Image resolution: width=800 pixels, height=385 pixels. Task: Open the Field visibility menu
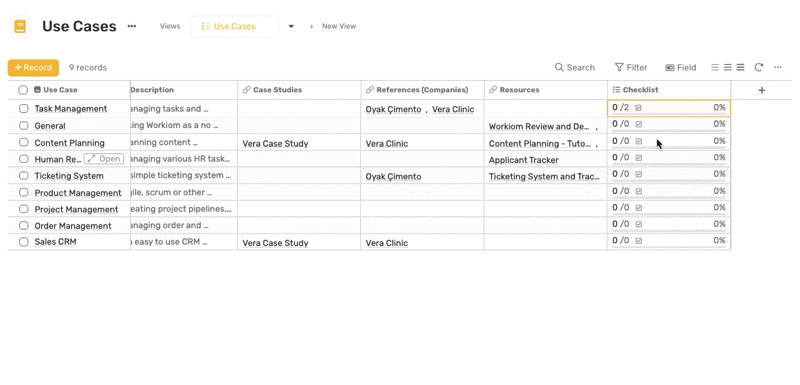681,67
